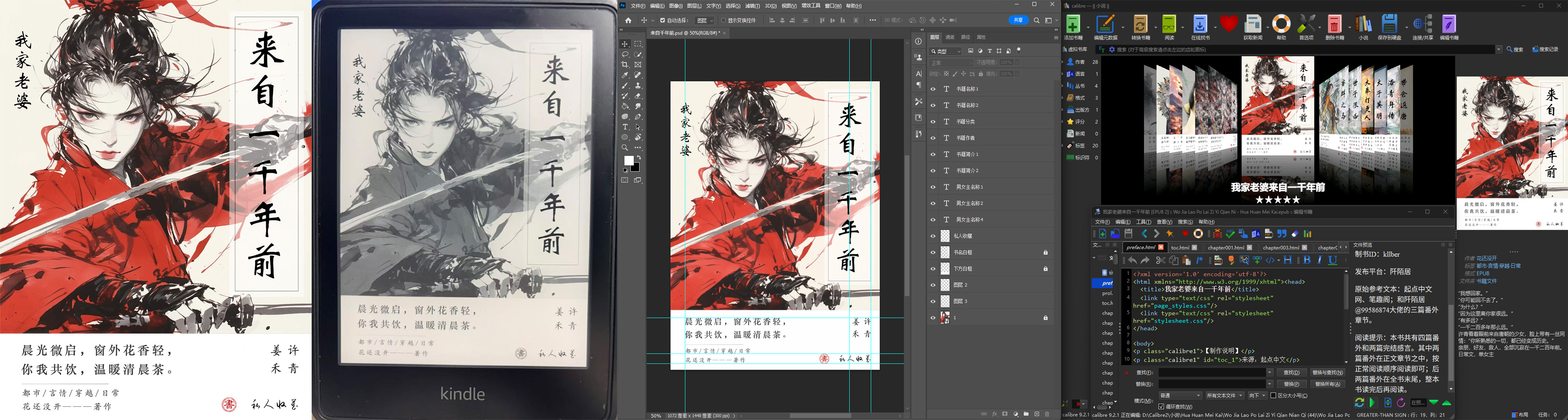
Task: Enable the 显示变换控件 checkbox
Action: 724,20
